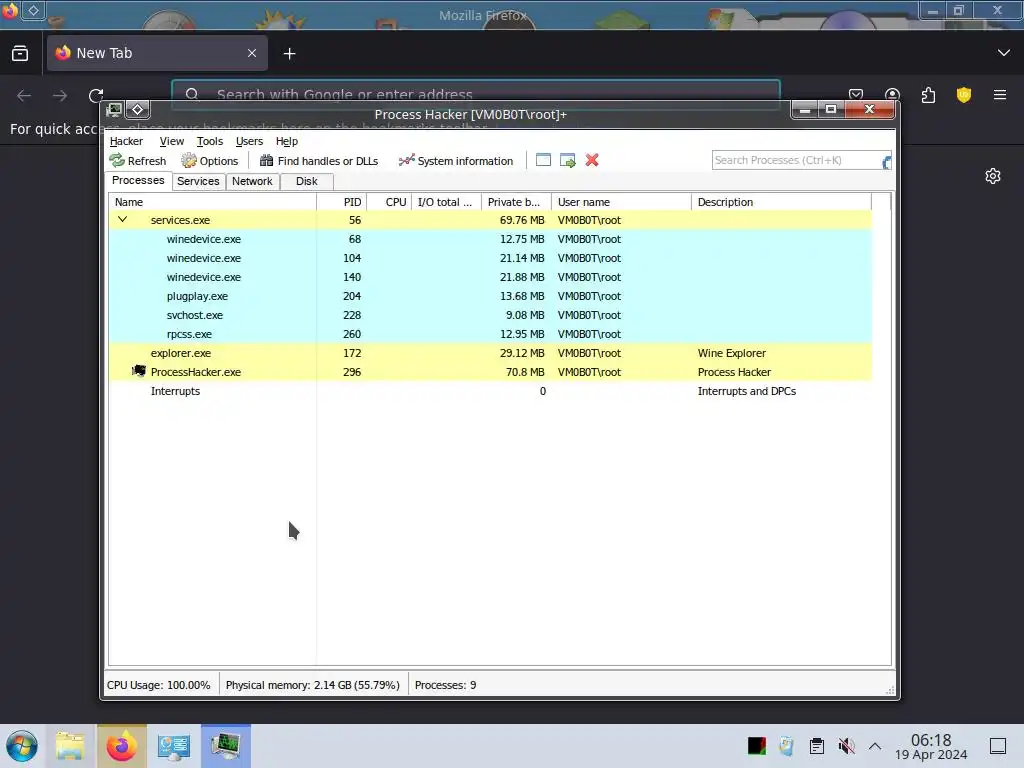Open System information graph window

point(456,161)
